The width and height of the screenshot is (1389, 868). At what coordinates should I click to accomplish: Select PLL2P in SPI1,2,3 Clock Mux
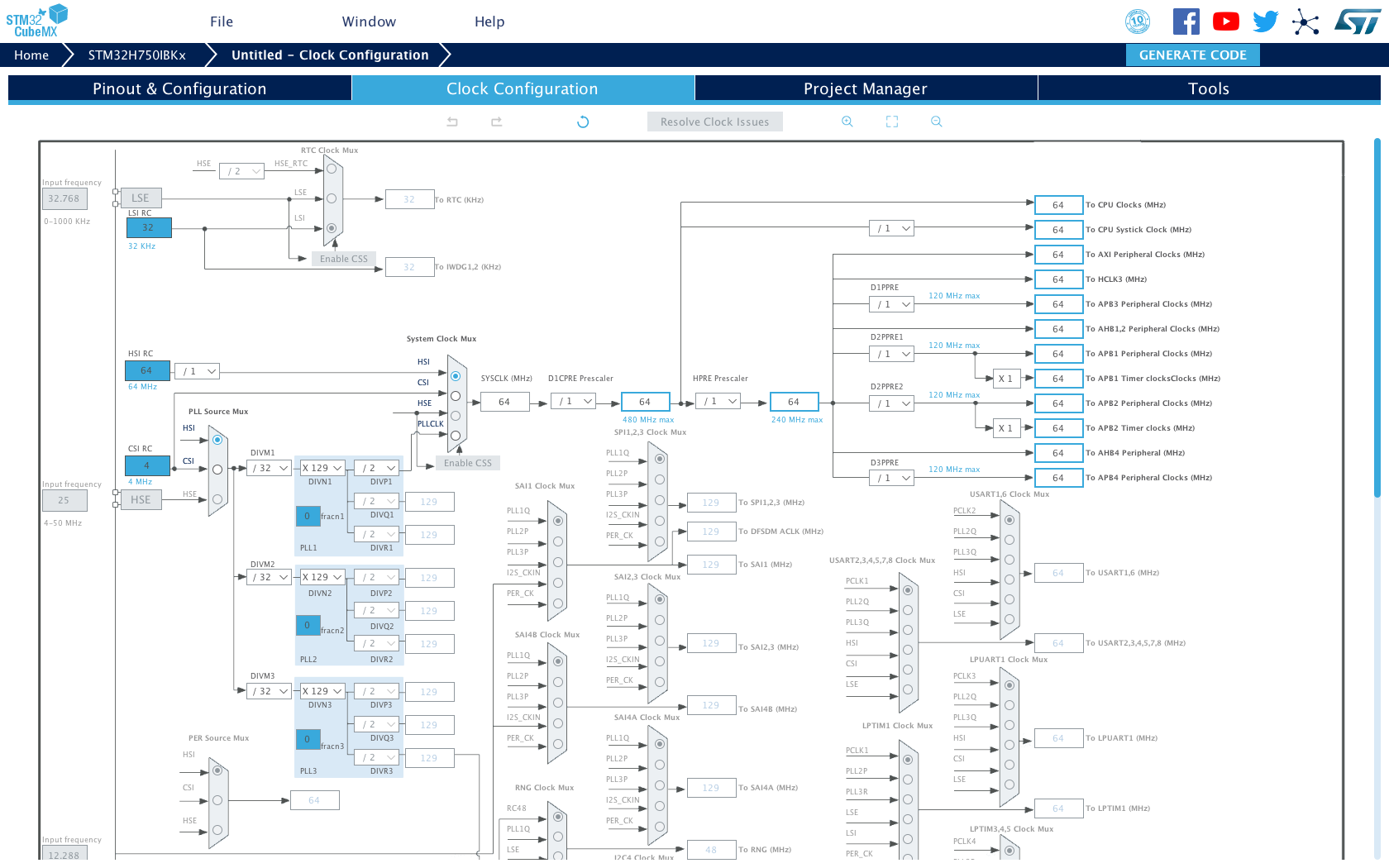(660, 479)
